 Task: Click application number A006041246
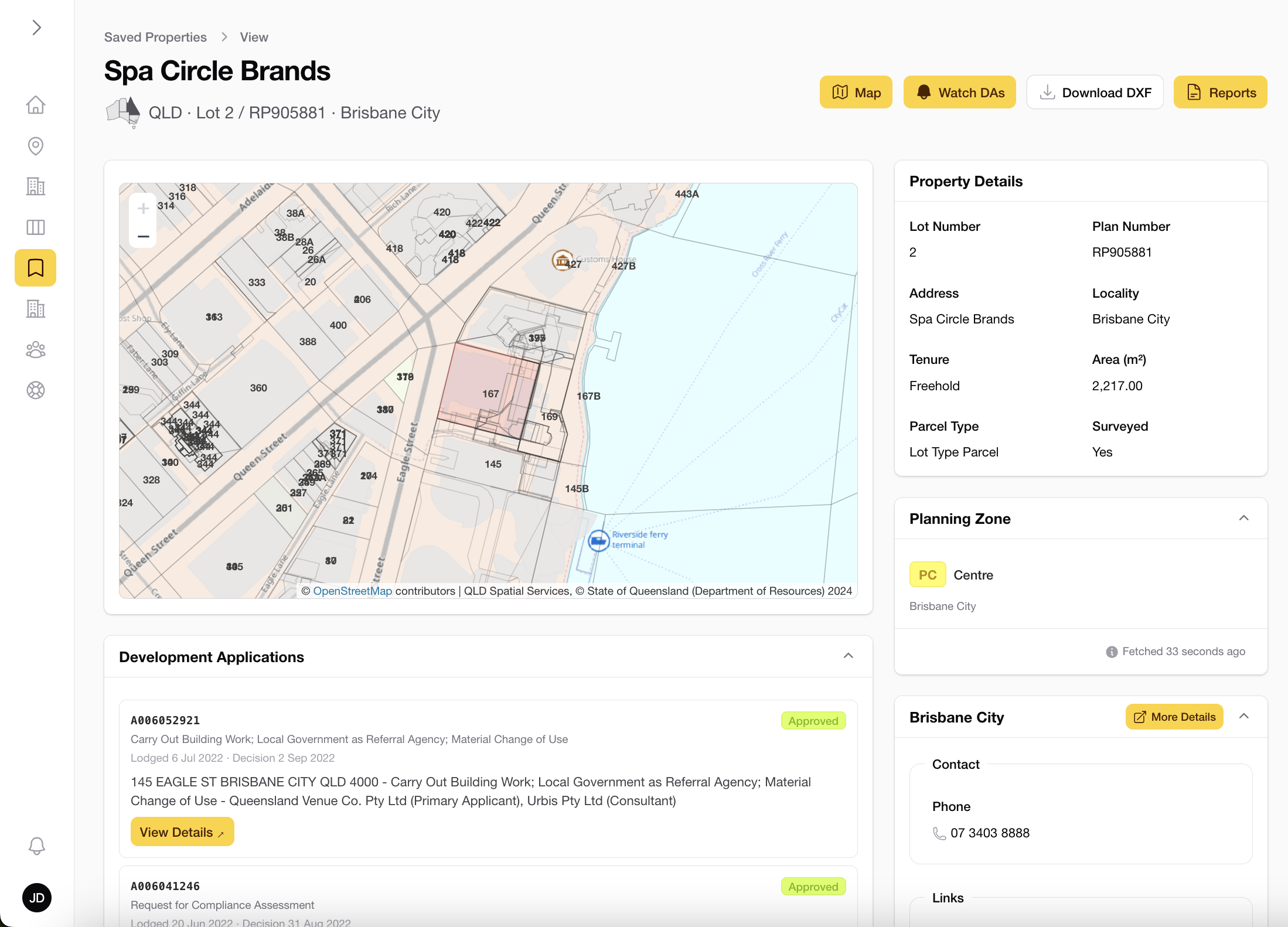[x=165, y=886]
